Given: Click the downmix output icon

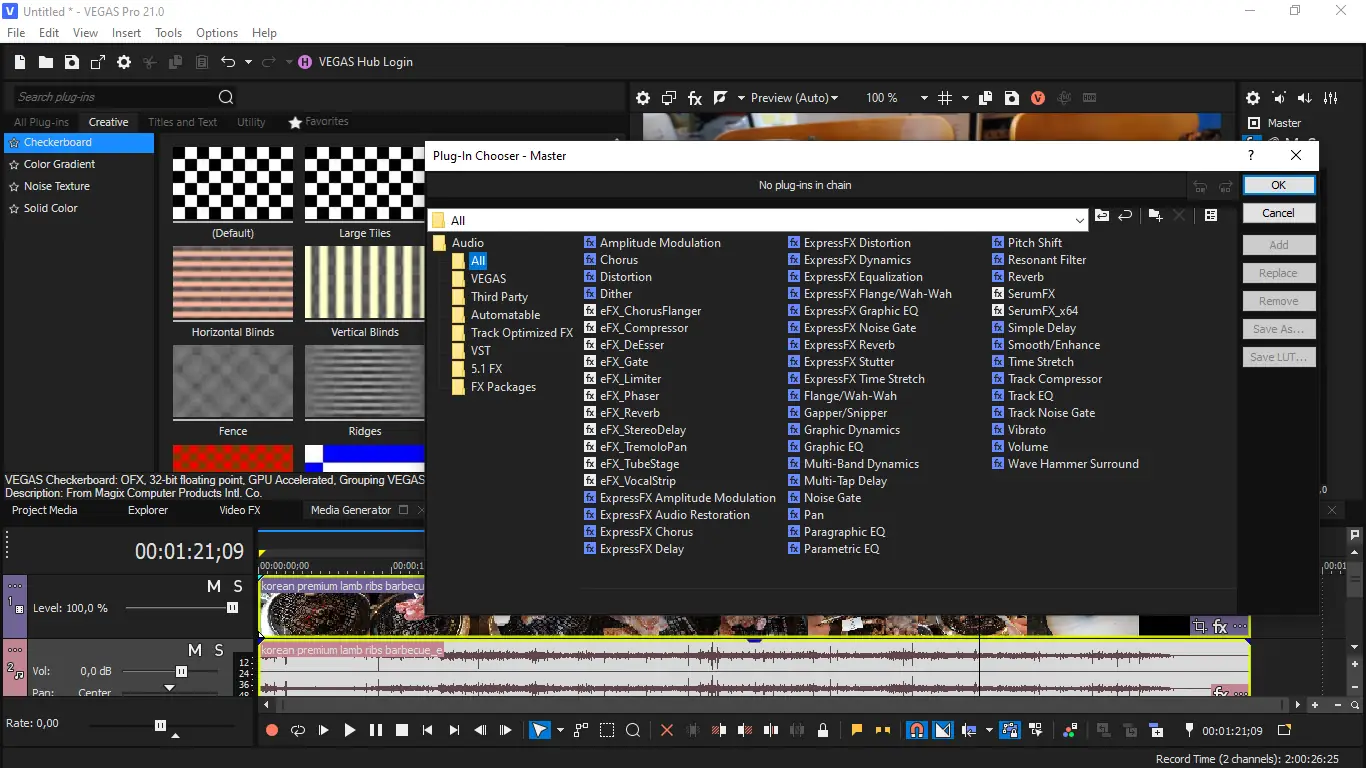Looking at the screenshot, I should (1279, 98).
